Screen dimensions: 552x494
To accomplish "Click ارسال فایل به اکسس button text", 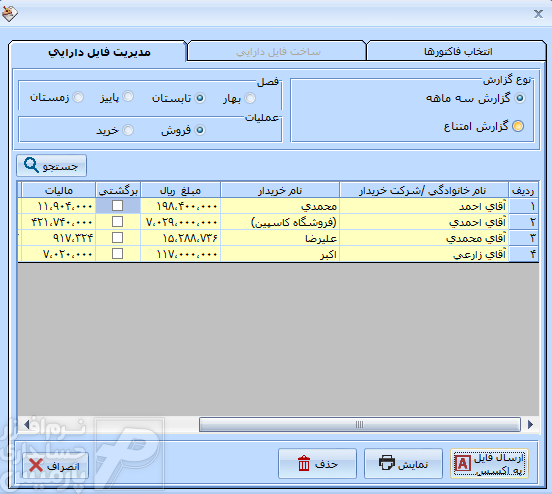I will tap(498, 464).
